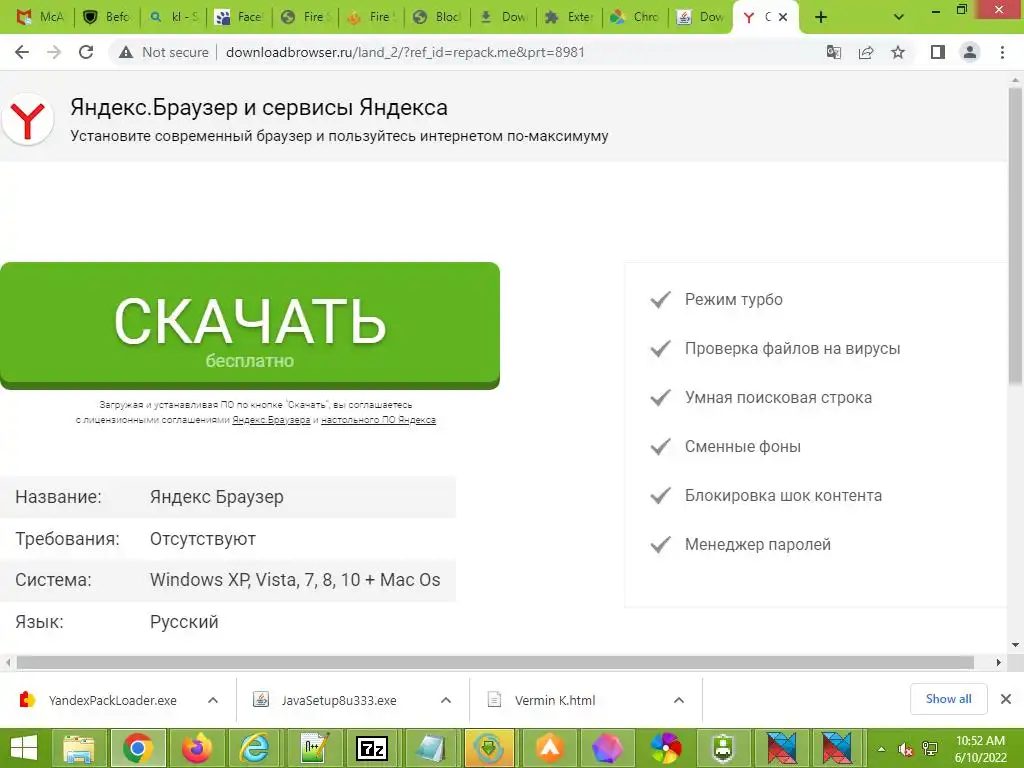Expand options for YandexPackLoader.exe download
The height and width of the screenshot is (768, 1024).
(x=213, y=700)
